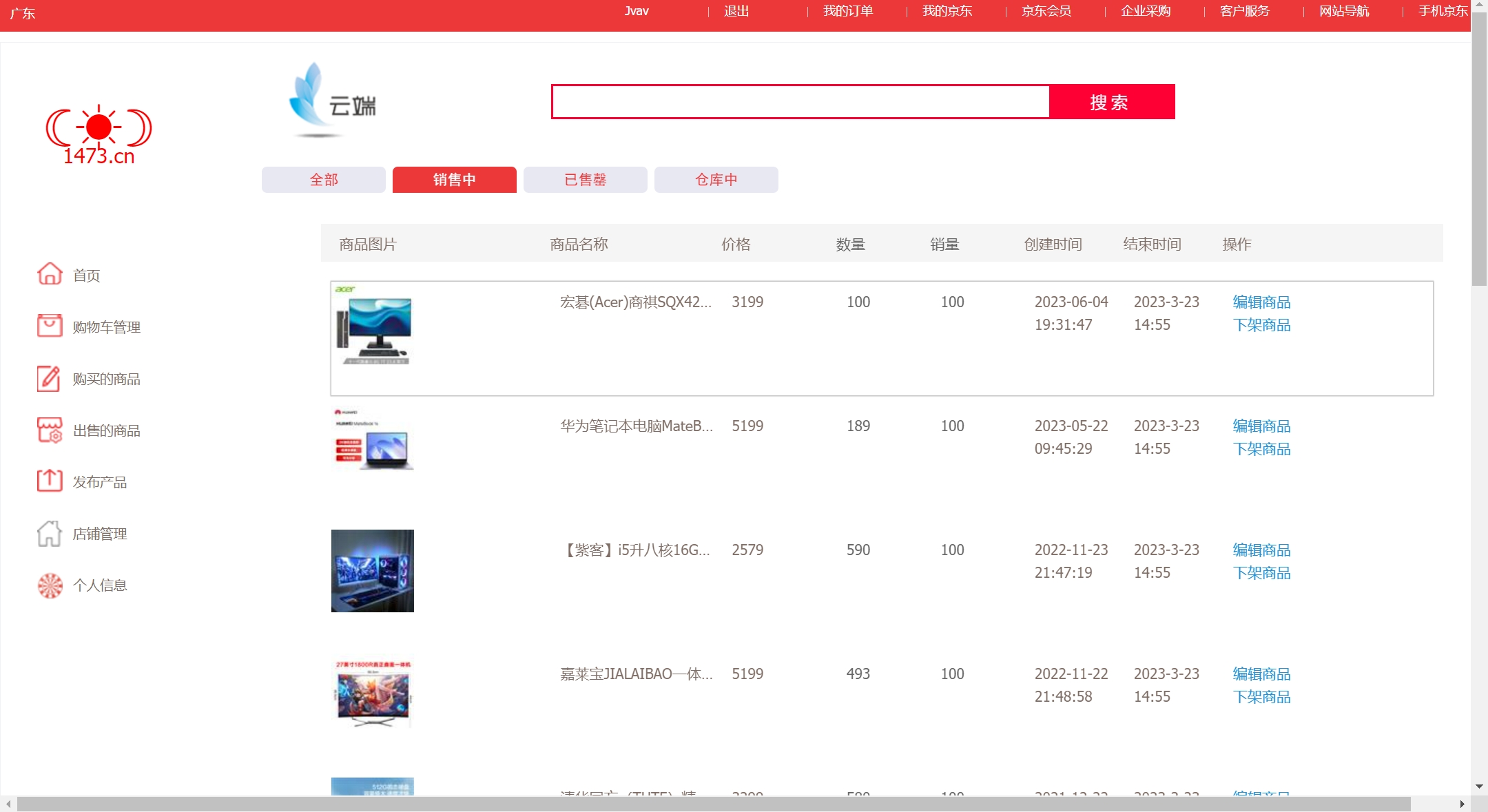1488x812 pixels.
Task: Open 京东会员 in the top bar
Action: click(x=1046, y=11)
